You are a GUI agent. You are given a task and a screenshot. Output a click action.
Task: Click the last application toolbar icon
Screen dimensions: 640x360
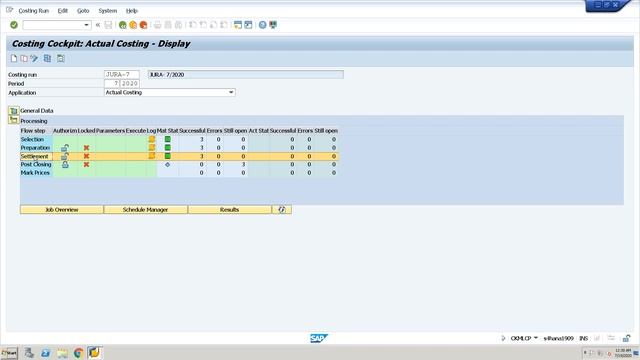tap(61, 58)
